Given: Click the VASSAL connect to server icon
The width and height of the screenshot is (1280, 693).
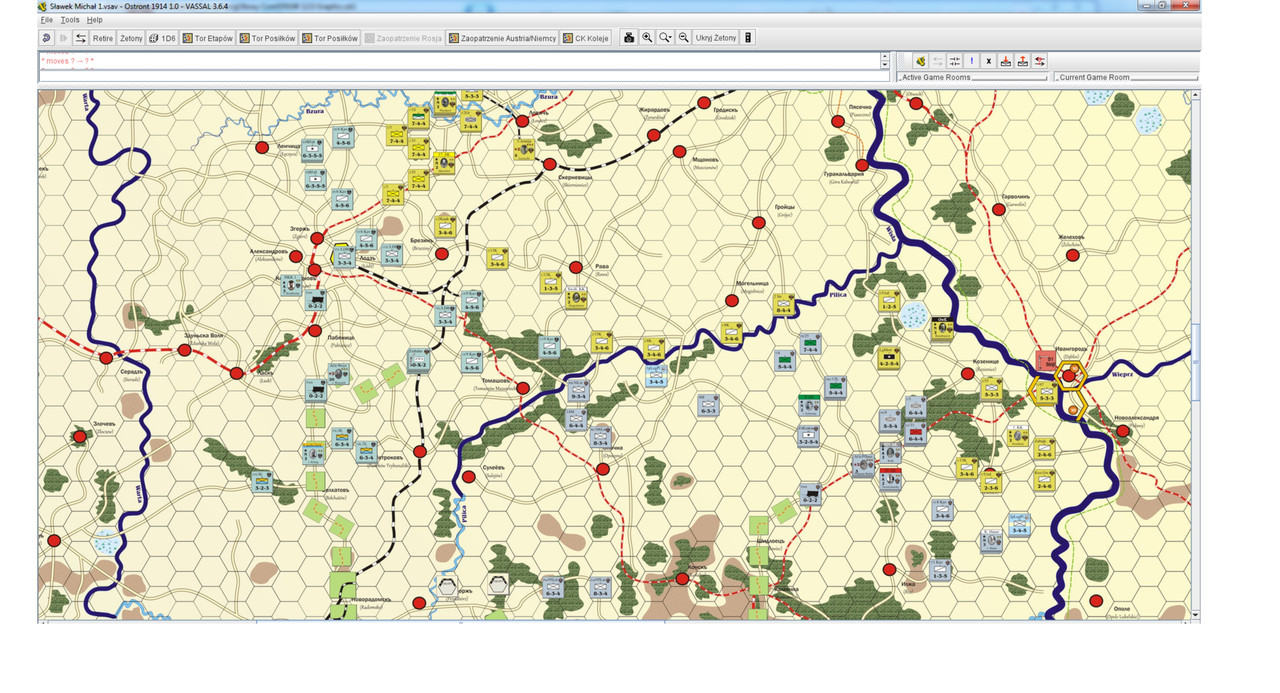Looking at the screenshot, I should [920, 61].
